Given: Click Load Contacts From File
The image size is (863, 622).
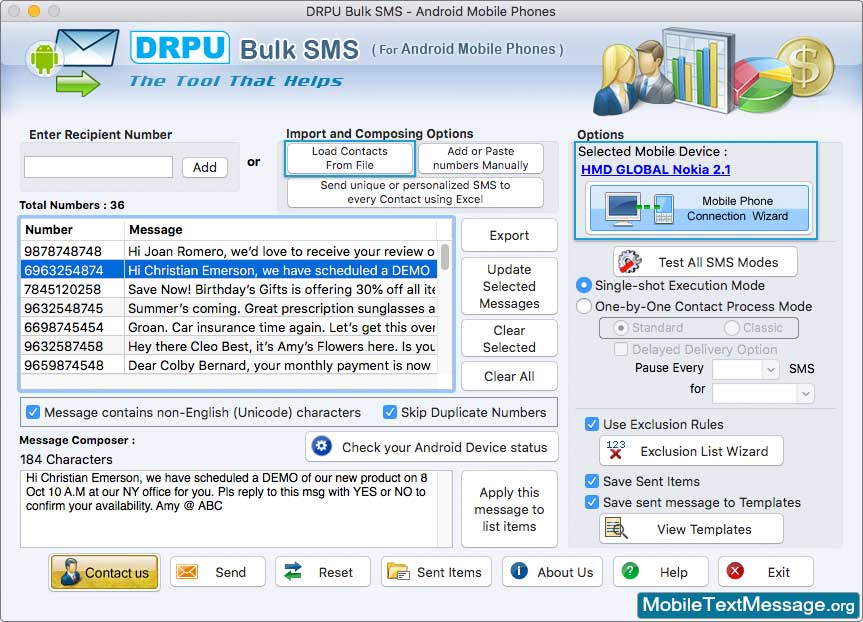Looking at the screenshot, I should pyautogui.click(x=349, y=158).
